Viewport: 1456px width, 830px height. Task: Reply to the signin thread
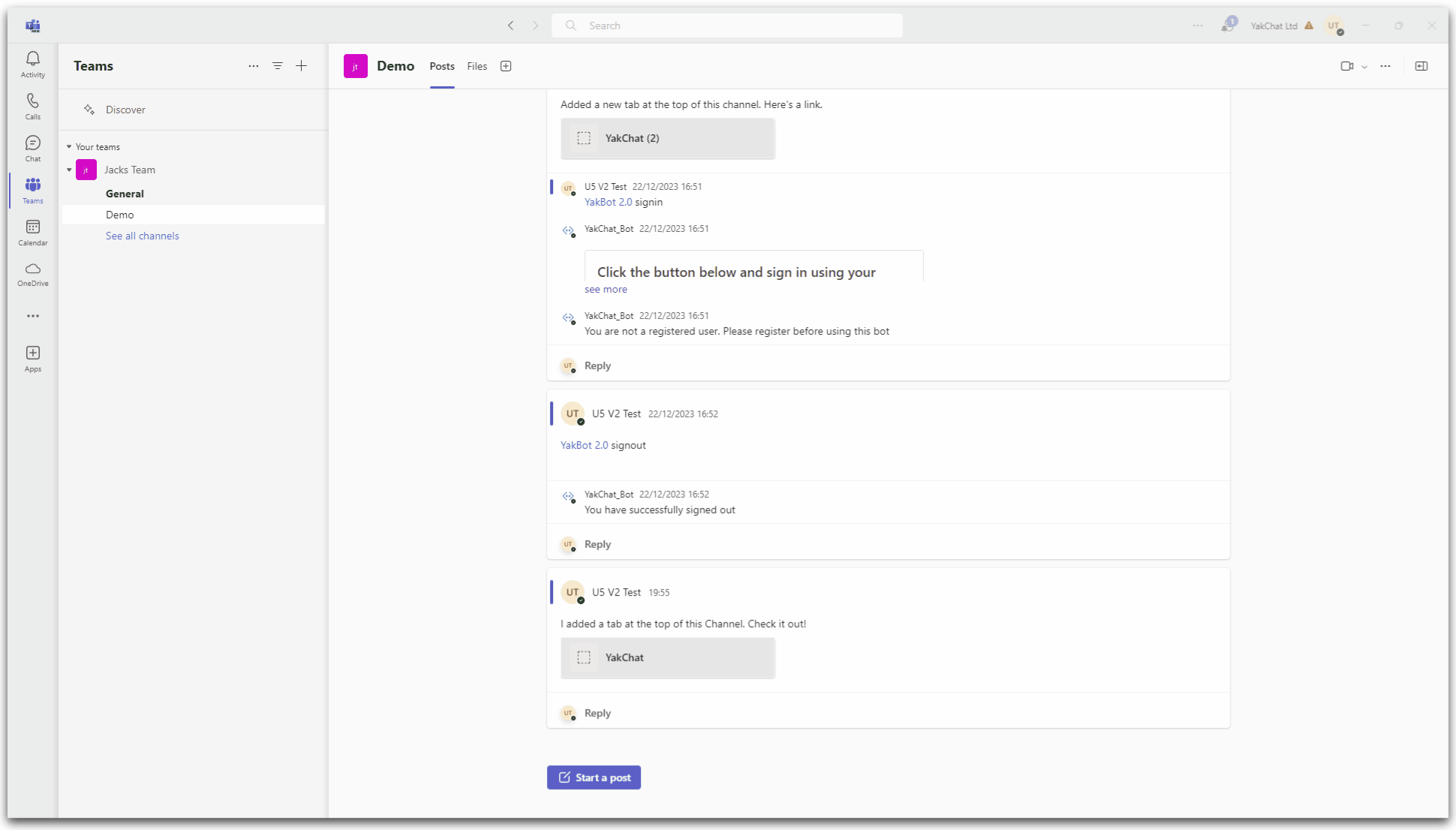click(597, 365)
